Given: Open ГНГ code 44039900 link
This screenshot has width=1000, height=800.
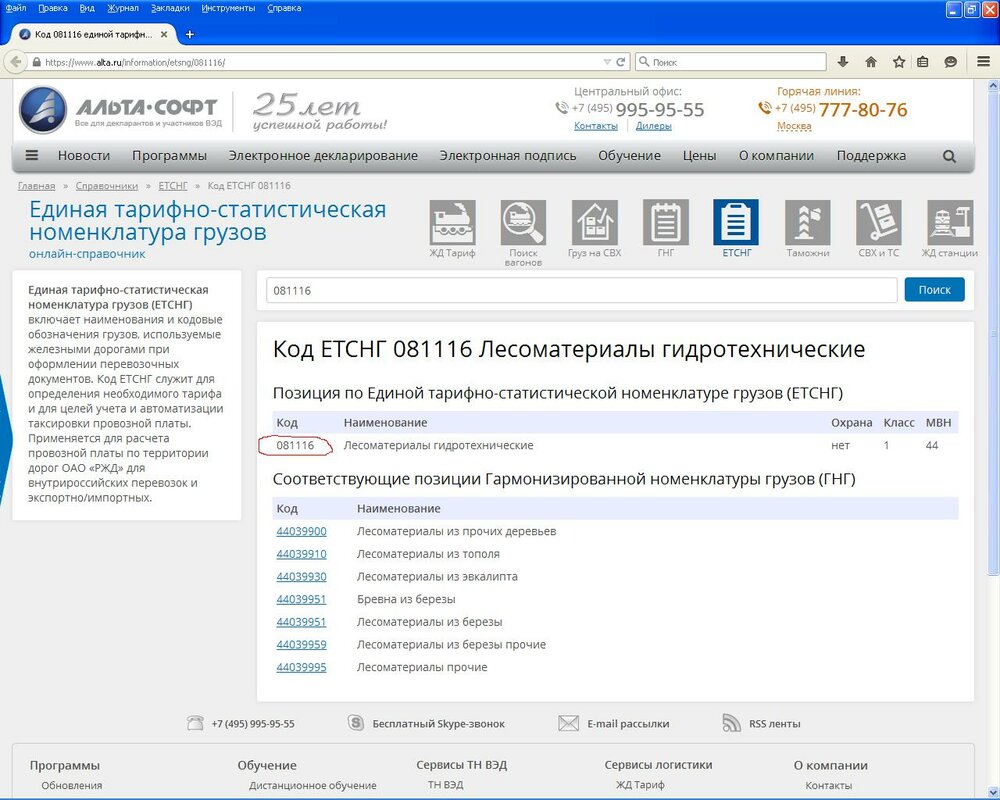Looking at the screenshot, I should (301, 531).
